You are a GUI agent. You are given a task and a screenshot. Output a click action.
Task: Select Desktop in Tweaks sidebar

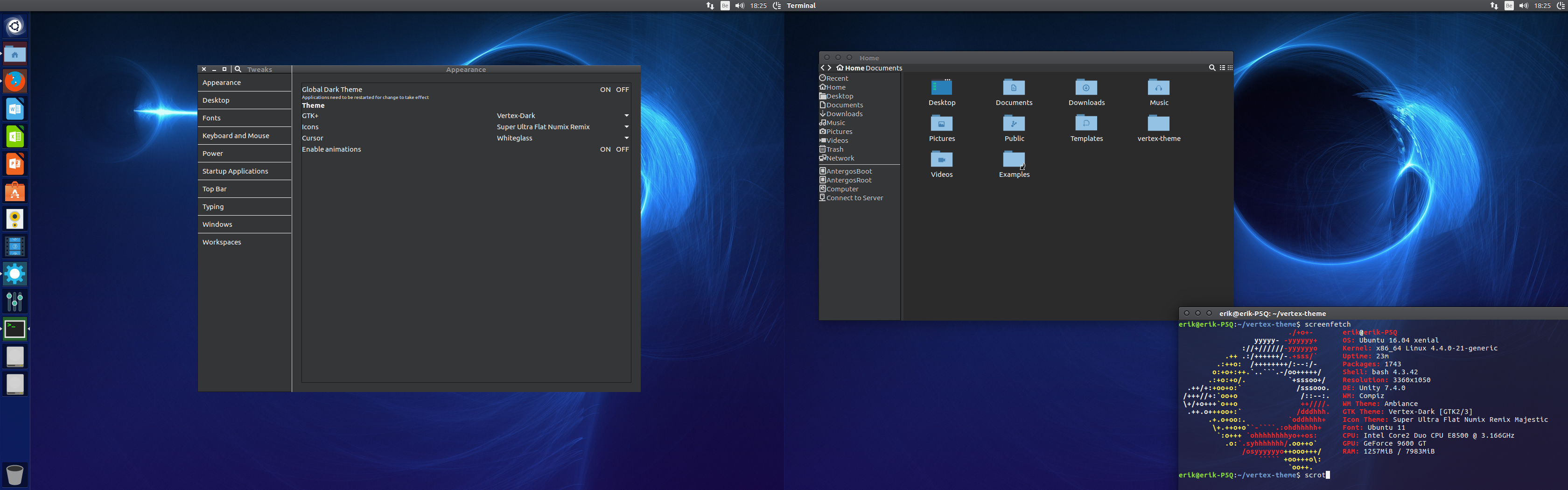coord(245,100)
